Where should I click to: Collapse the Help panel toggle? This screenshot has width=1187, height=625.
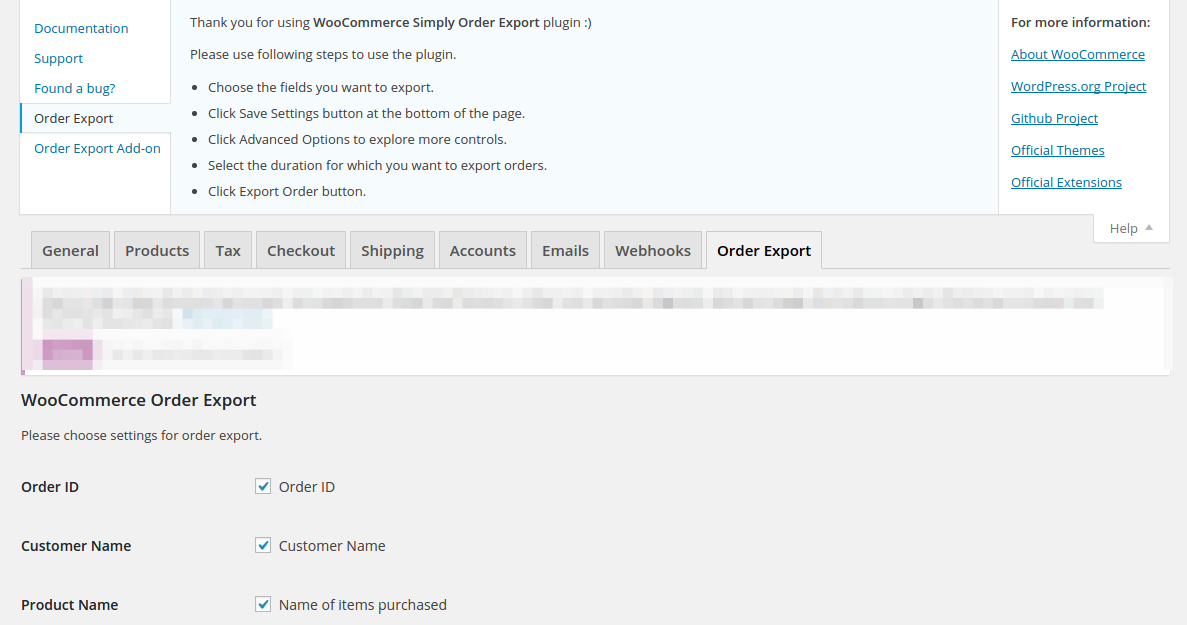point(1131,228)
